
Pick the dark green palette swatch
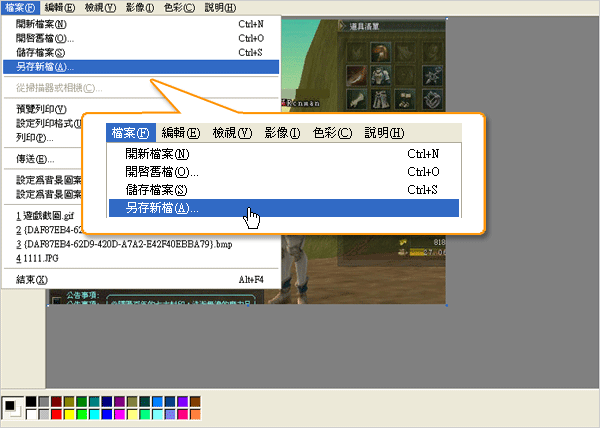tap(82, 401)
